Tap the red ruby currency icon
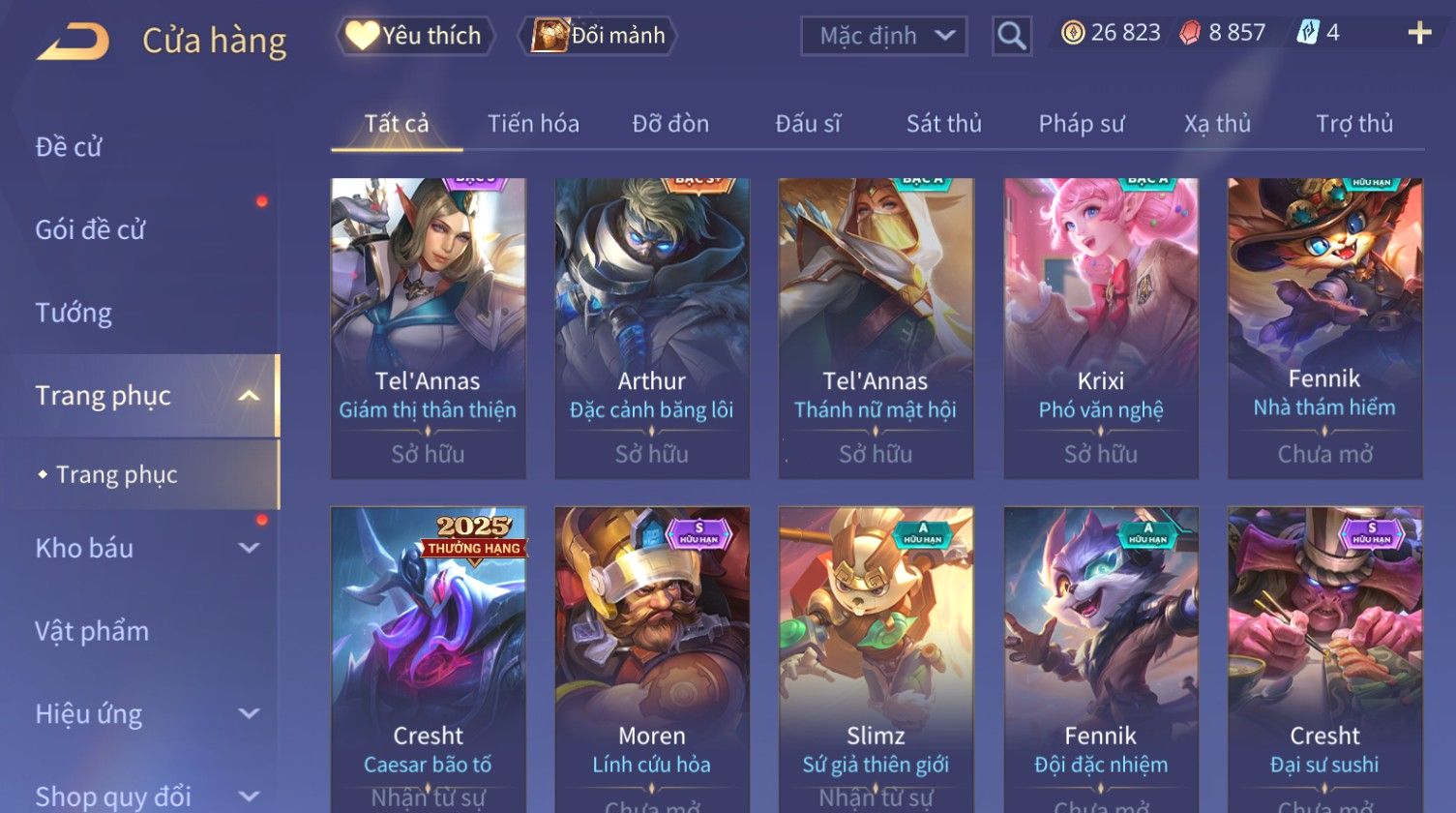The image size is (1456, 813). 1189,33
